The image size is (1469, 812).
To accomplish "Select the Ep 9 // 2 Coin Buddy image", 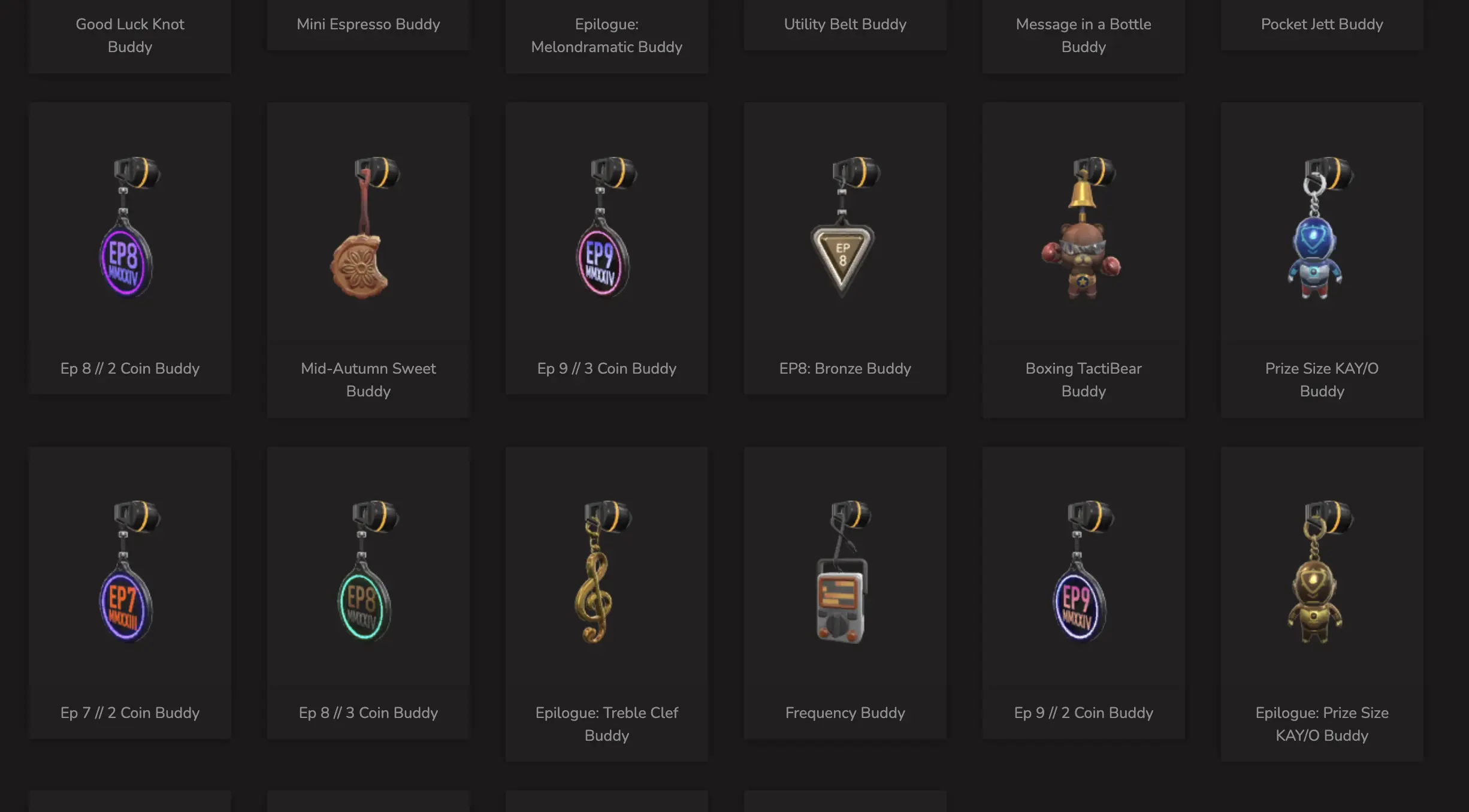I will pyautogui.click(x=1083, y=571).
